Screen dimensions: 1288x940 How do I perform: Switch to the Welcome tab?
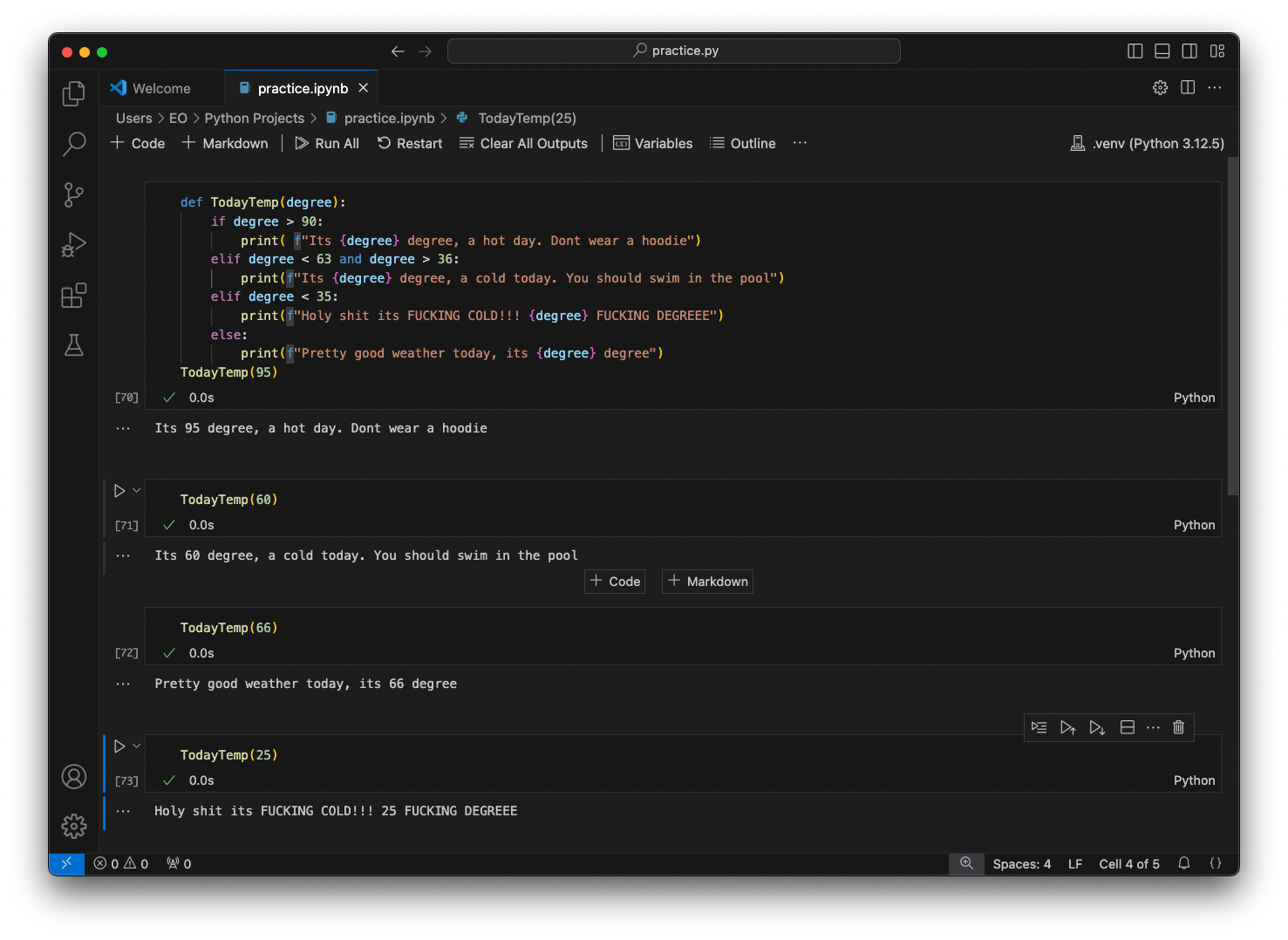click(160, 87)
